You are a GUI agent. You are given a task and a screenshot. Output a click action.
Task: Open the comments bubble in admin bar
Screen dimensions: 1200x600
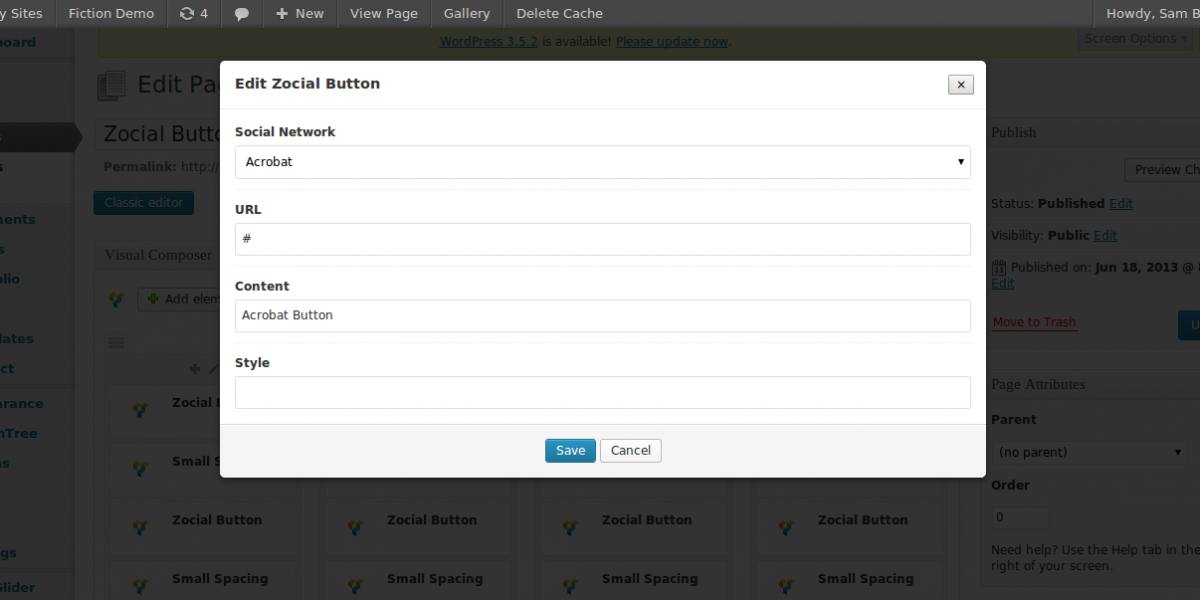click(x=242, y=13)
